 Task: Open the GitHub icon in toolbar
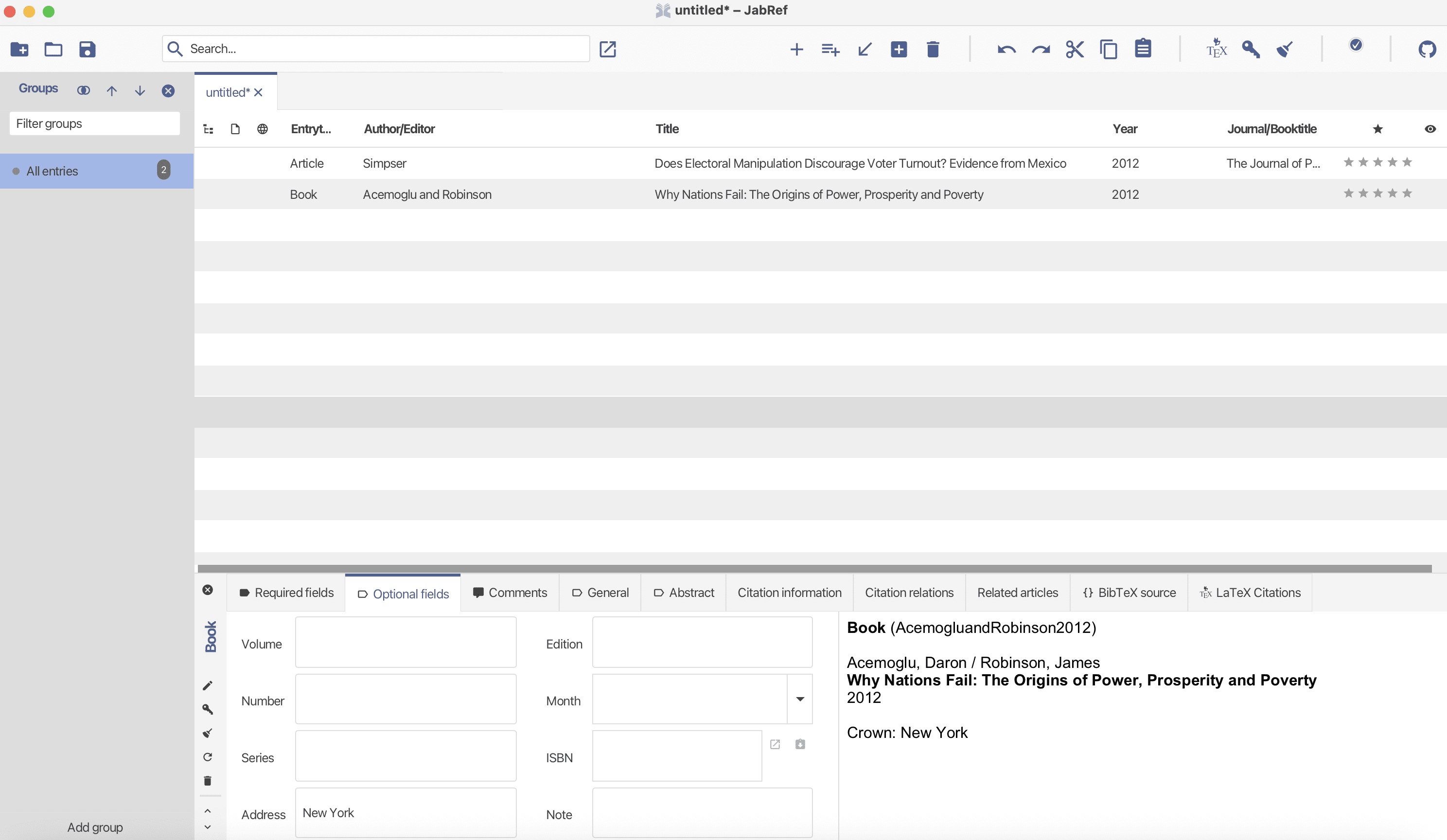point(1426,50)
